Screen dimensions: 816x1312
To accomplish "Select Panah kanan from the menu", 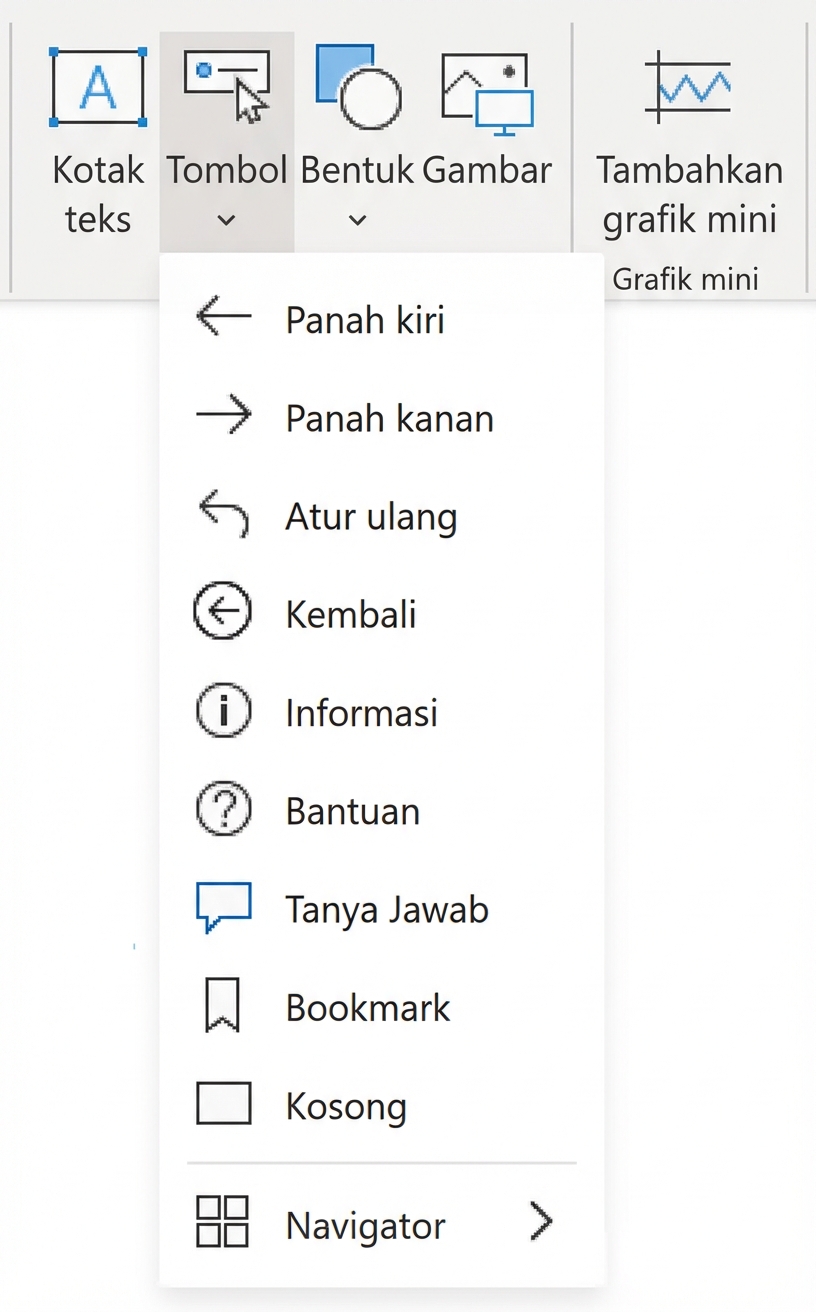I will 388,417.
